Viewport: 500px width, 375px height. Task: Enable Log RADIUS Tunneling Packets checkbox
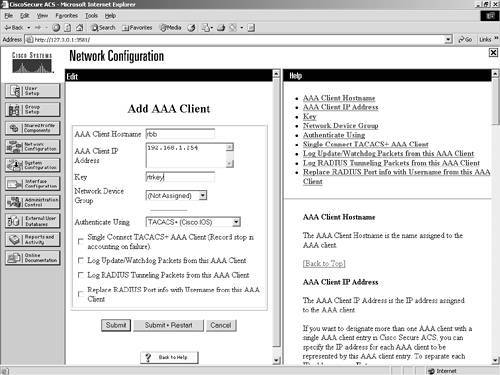point(80,275)
